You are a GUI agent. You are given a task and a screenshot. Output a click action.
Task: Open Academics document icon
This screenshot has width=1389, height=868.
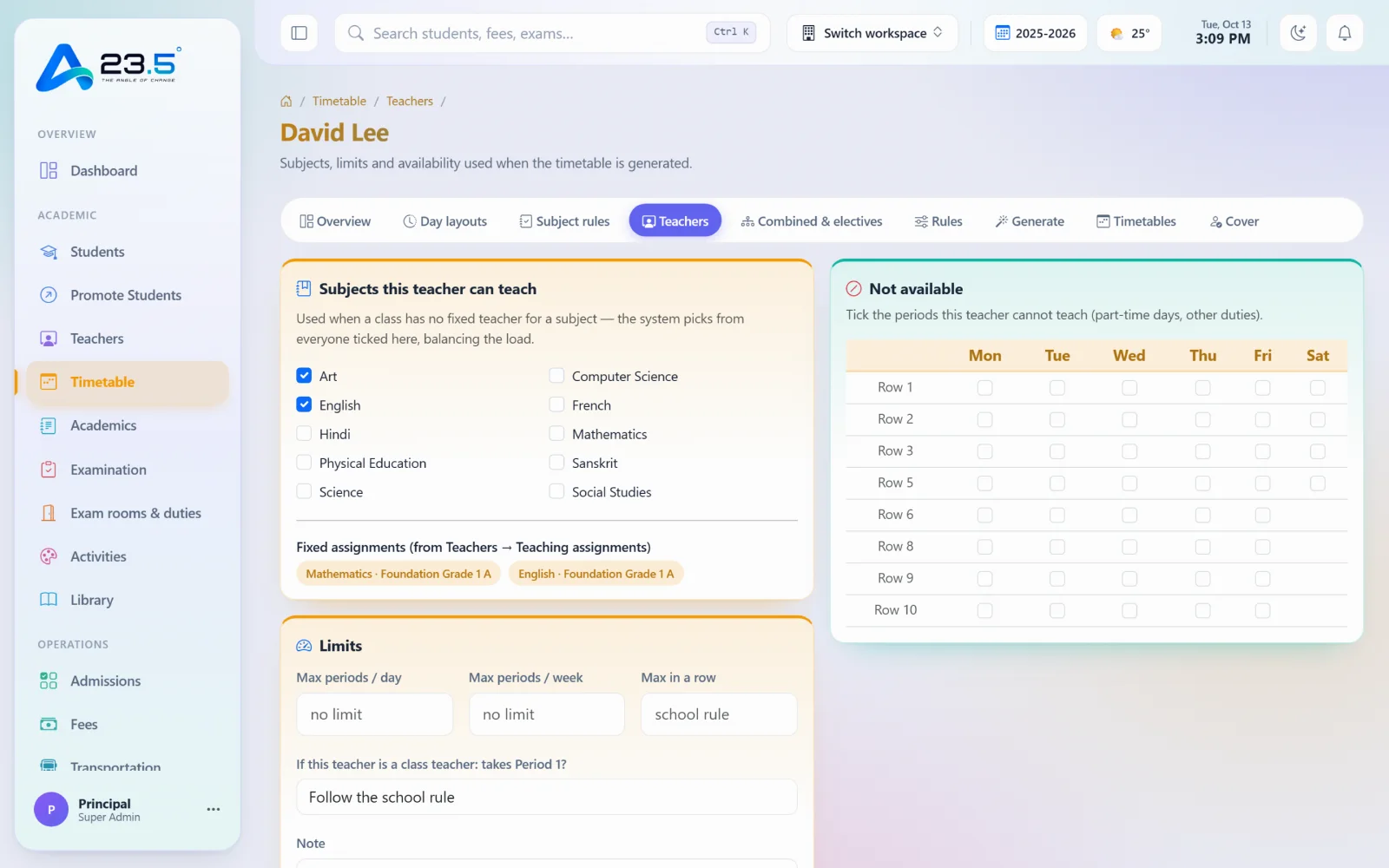49,425
